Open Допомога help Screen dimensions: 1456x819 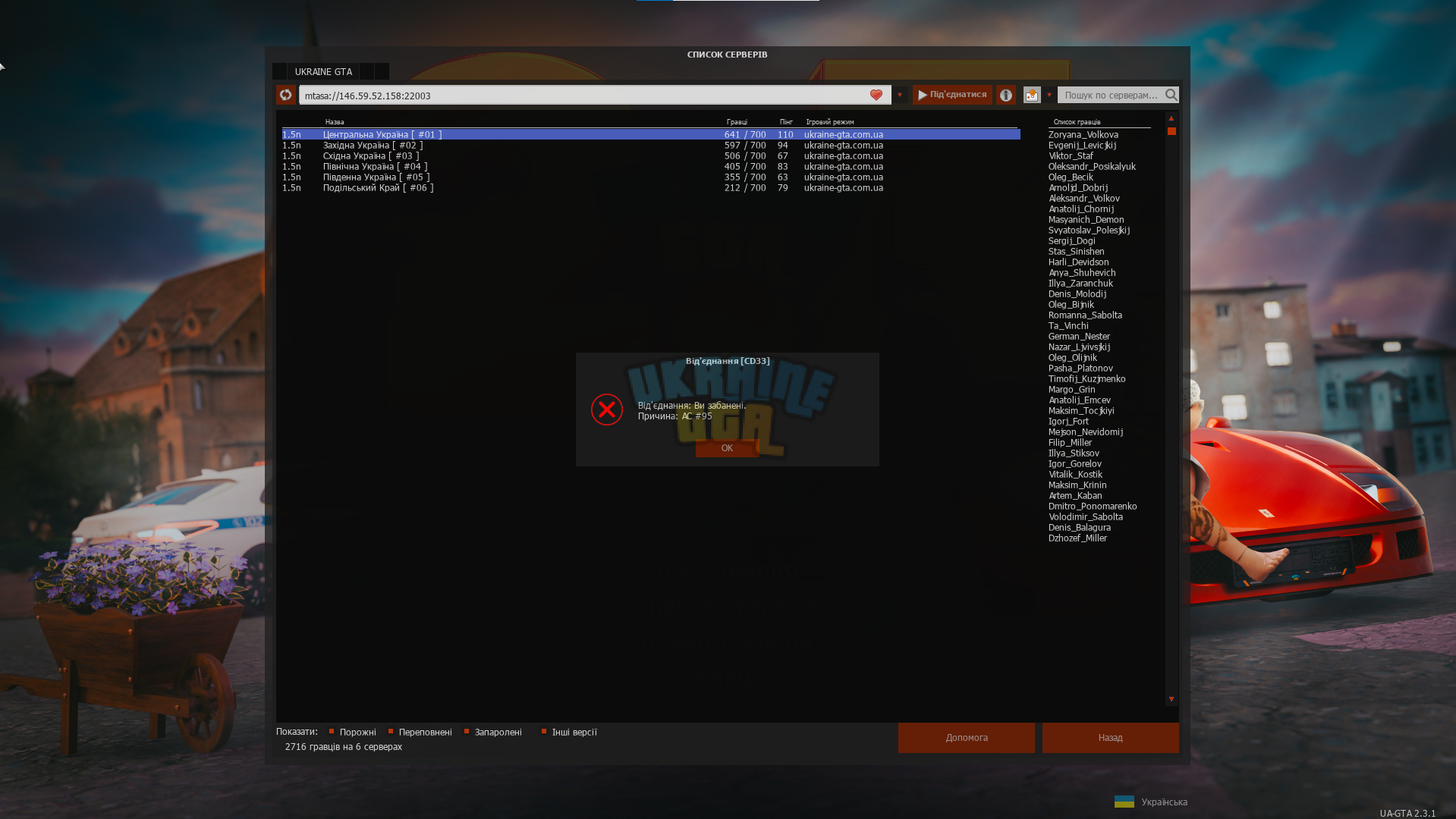pyautogui.click(x=967, y=738)
